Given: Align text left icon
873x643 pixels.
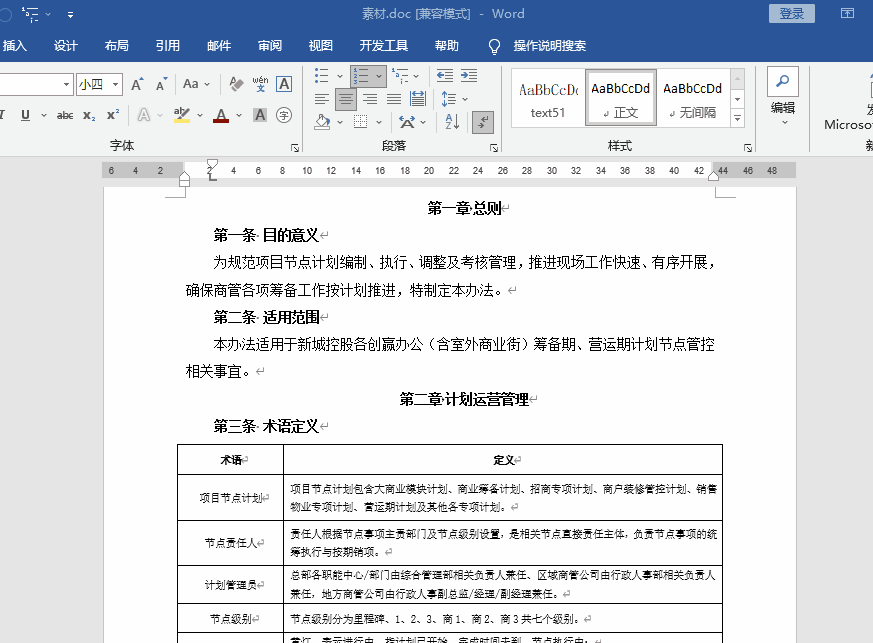Looking at the screenshot, I should [321, 100].
